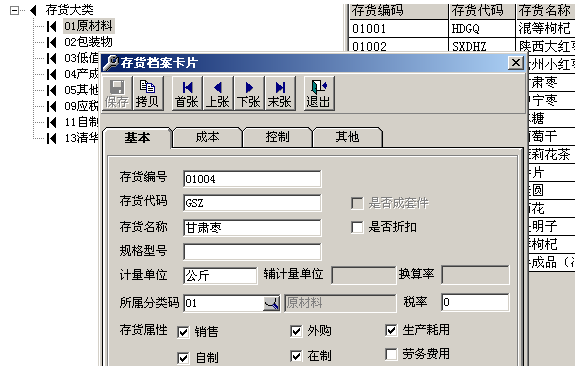Screen dimensions: 575x368
Task: Click the tree icon before 01原材料
Action: [52, 26]
